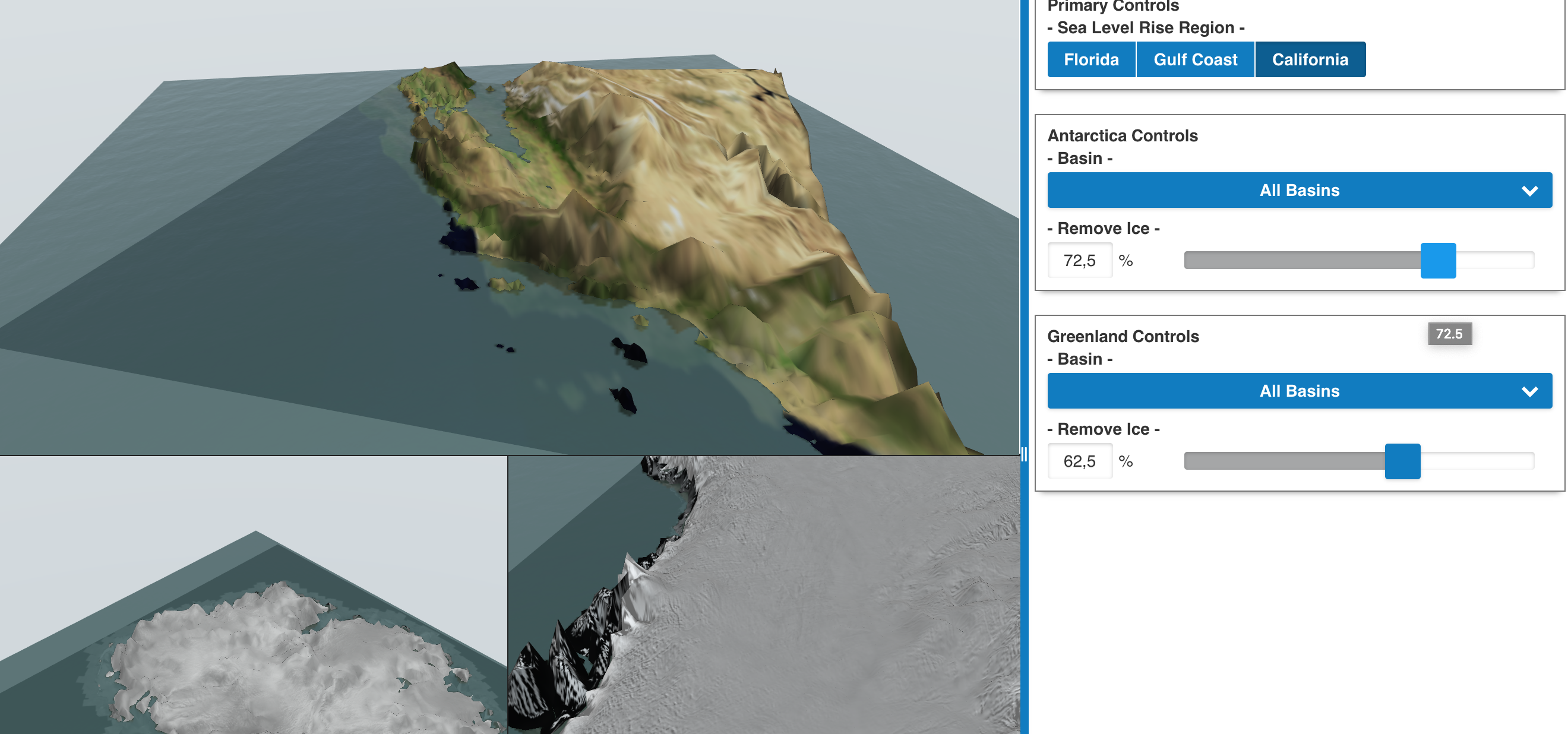This screenshot has height=734, width=1568.
Task: Open the Antarctica All Basins dropdown
Action: coord(1299,191)
